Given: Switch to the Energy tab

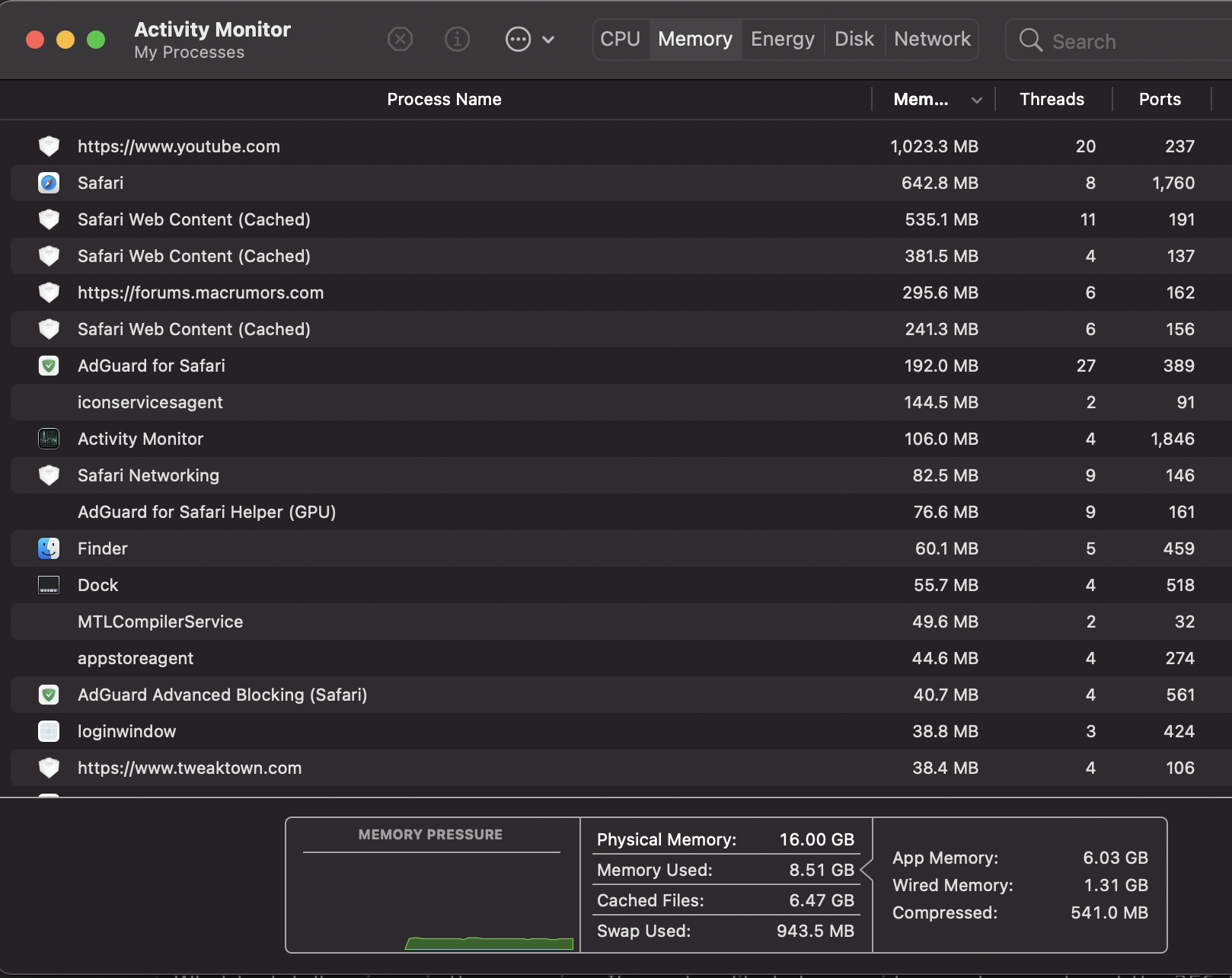Looking at the screenshot, I should coord(783,39).
